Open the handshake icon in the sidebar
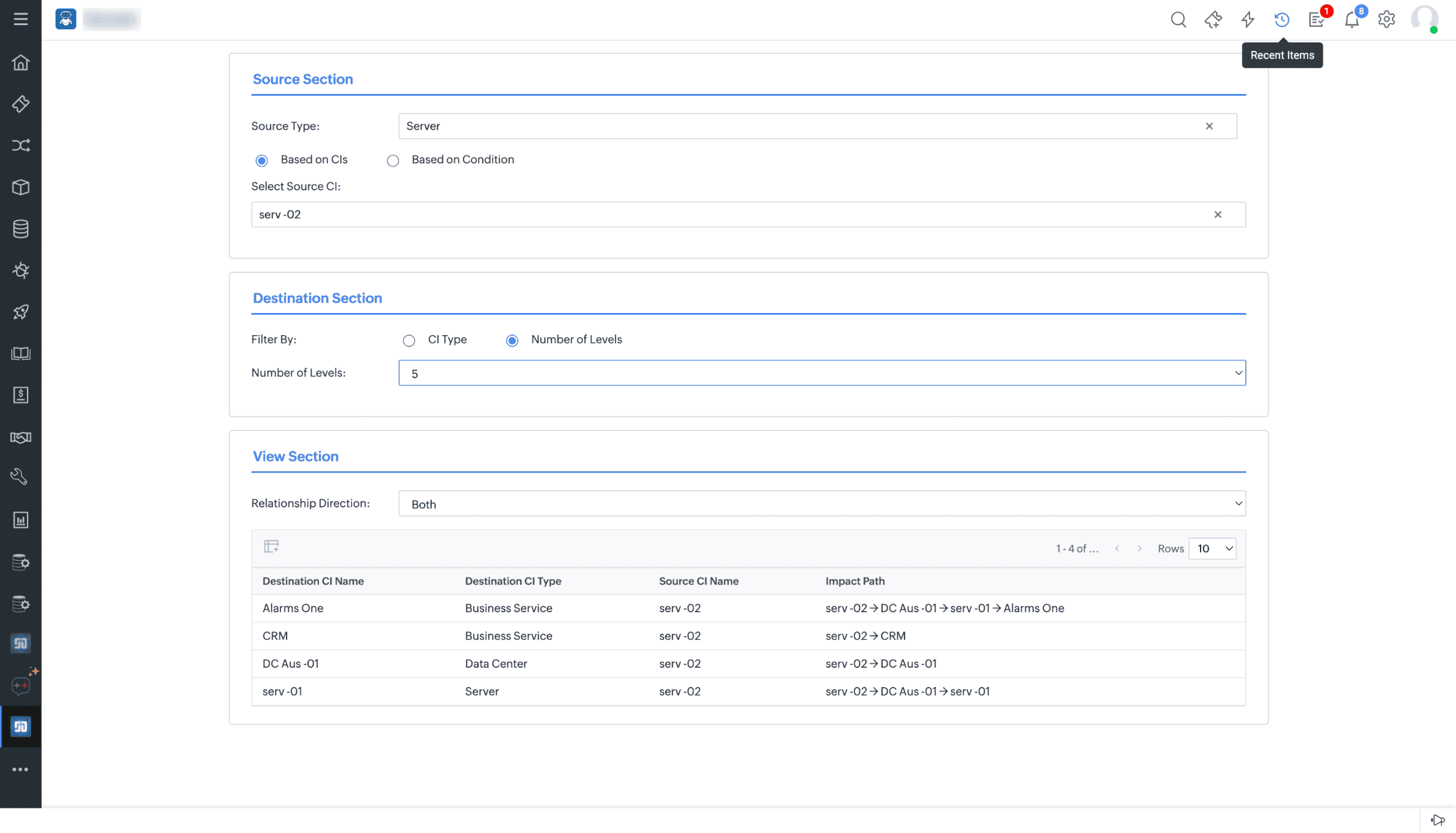Image resolution: width=1456 pixels, height=833 pixels. click(20, 437)
